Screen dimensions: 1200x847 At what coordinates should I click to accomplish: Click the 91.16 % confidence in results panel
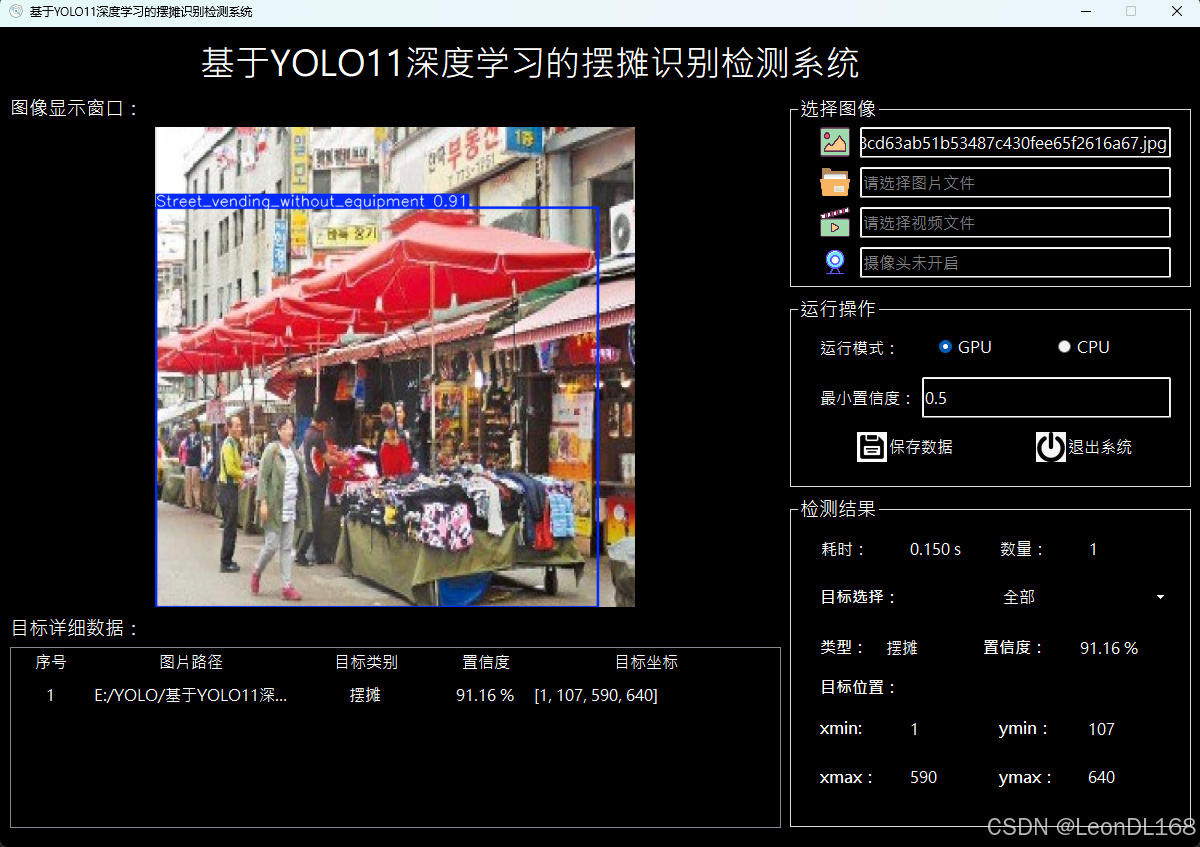coord(1109,648)
